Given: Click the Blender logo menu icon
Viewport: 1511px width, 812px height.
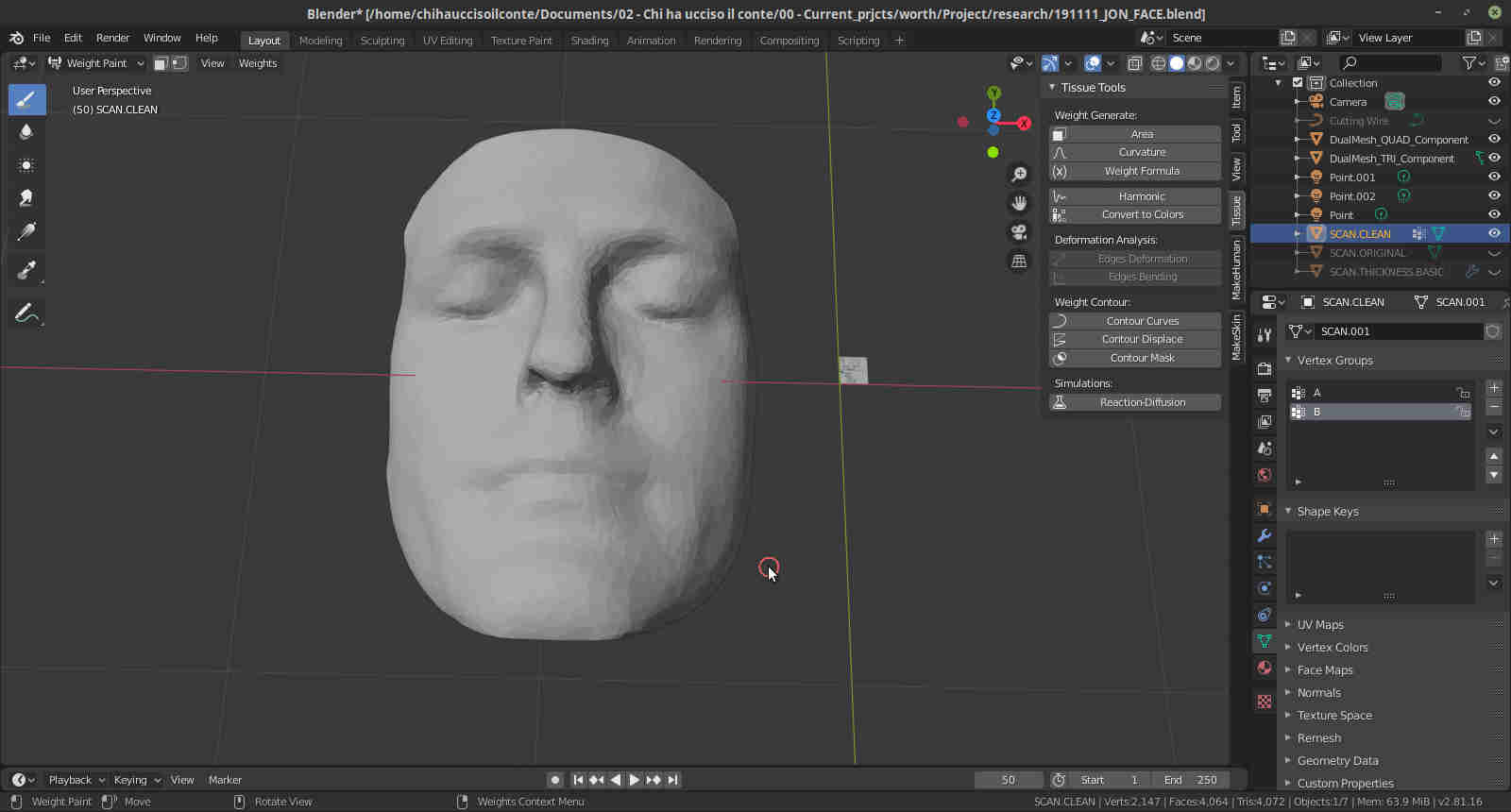Looking at the screenshot, I should tap(16, 38).
